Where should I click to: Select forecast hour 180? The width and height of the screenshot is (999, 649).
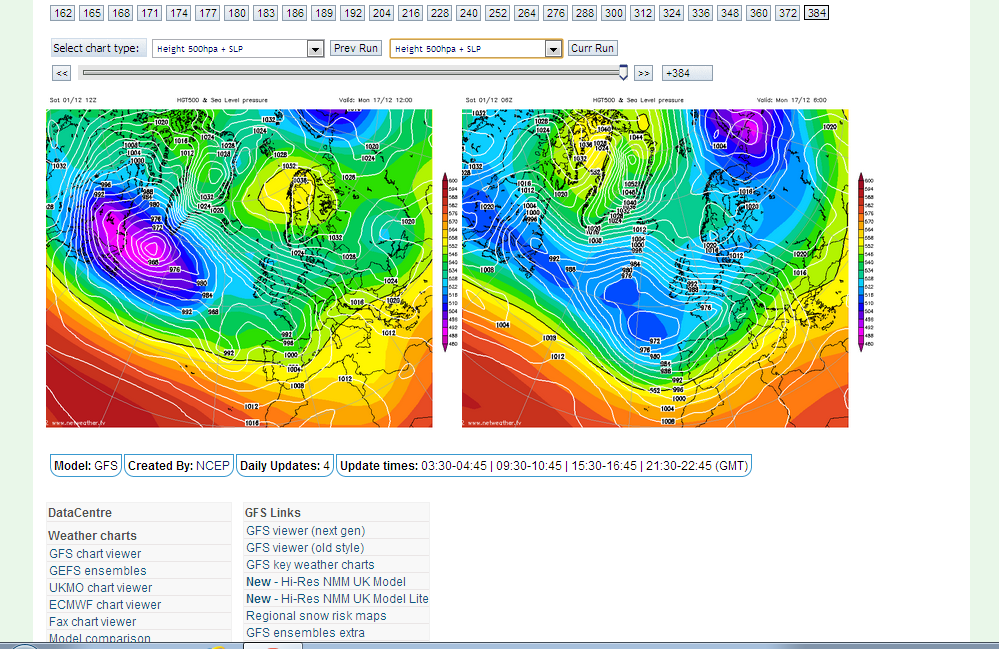tap(237, 13)
